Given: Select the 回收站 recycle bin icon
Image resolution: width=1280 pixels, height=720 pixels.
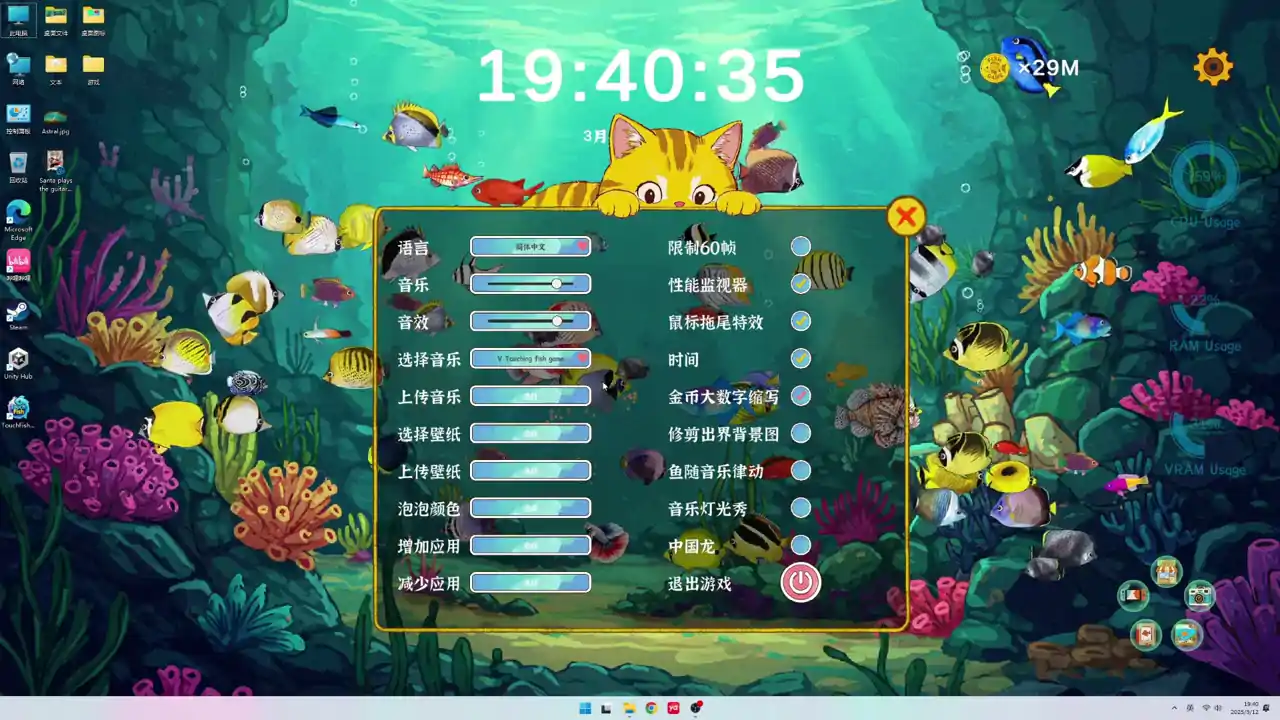Looking at the screenshot, I should (18, 167).
